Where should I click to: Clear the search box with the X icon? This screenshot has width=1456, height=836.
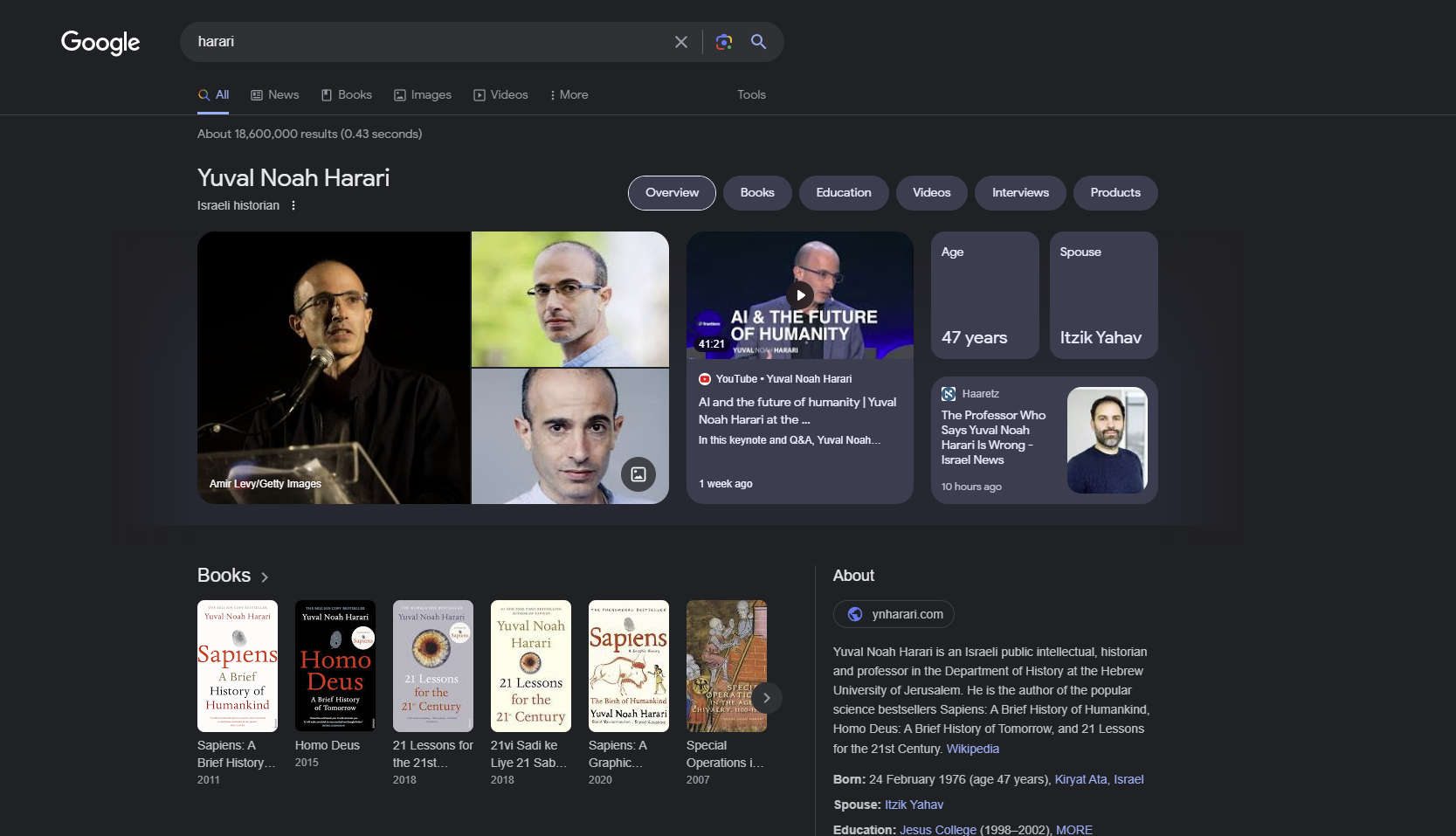pyautogui.click(x=681, y=42)
